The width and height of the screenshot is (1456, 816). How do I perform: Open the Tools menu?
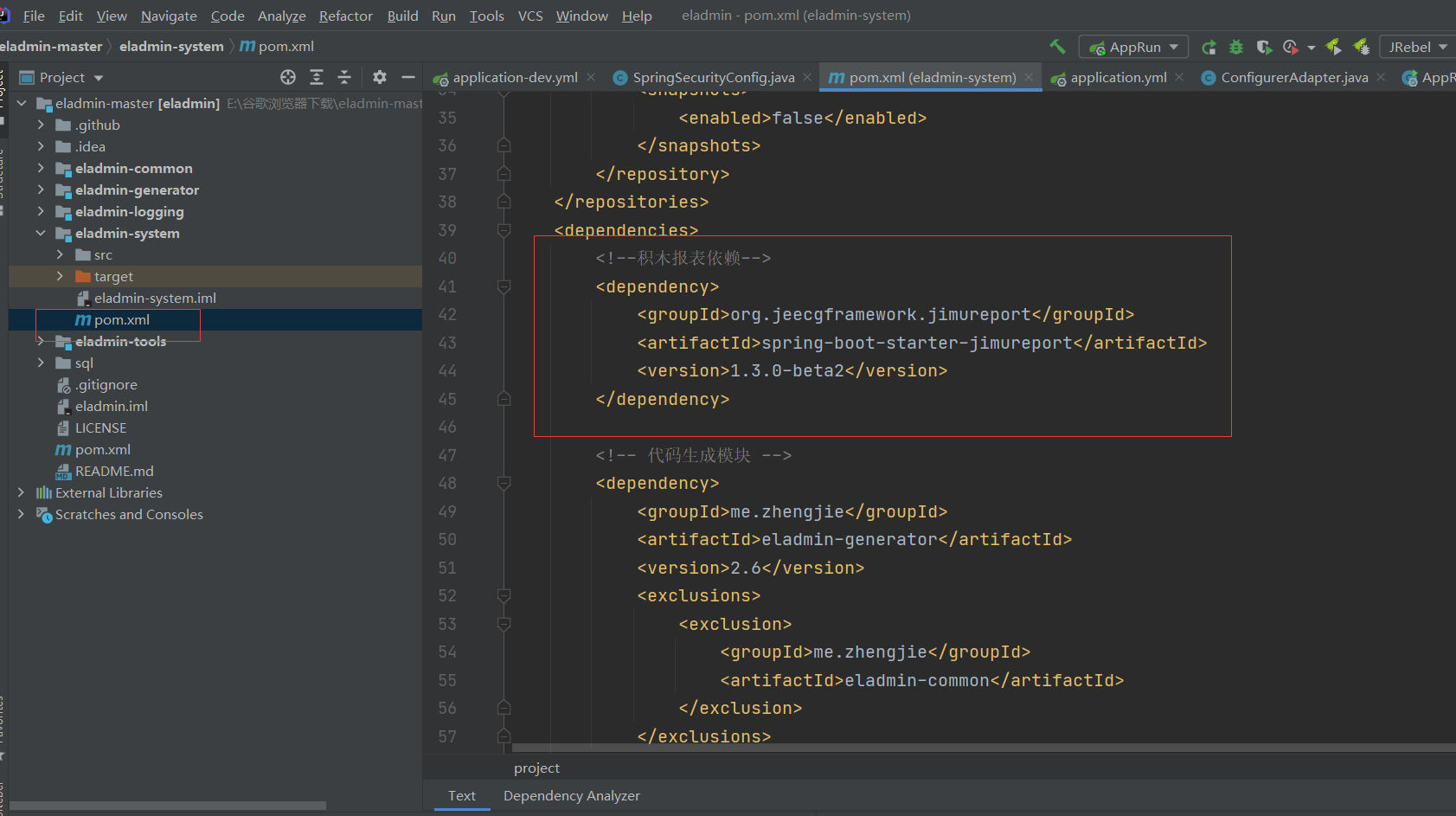coord(486,16)
